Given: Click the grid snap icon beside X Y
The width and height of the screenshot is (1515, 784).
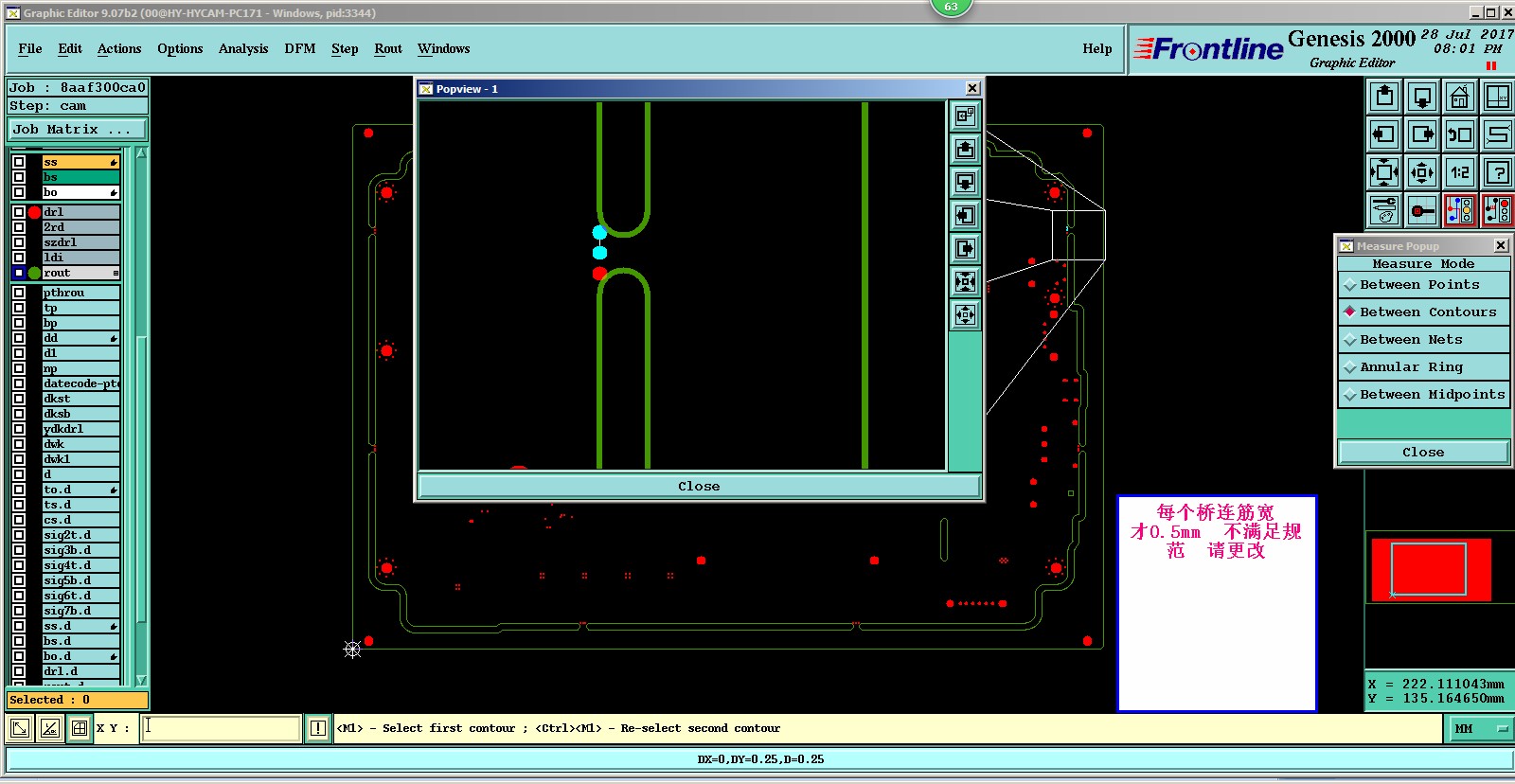Looking at the screenshot, I should pos(80,728).
